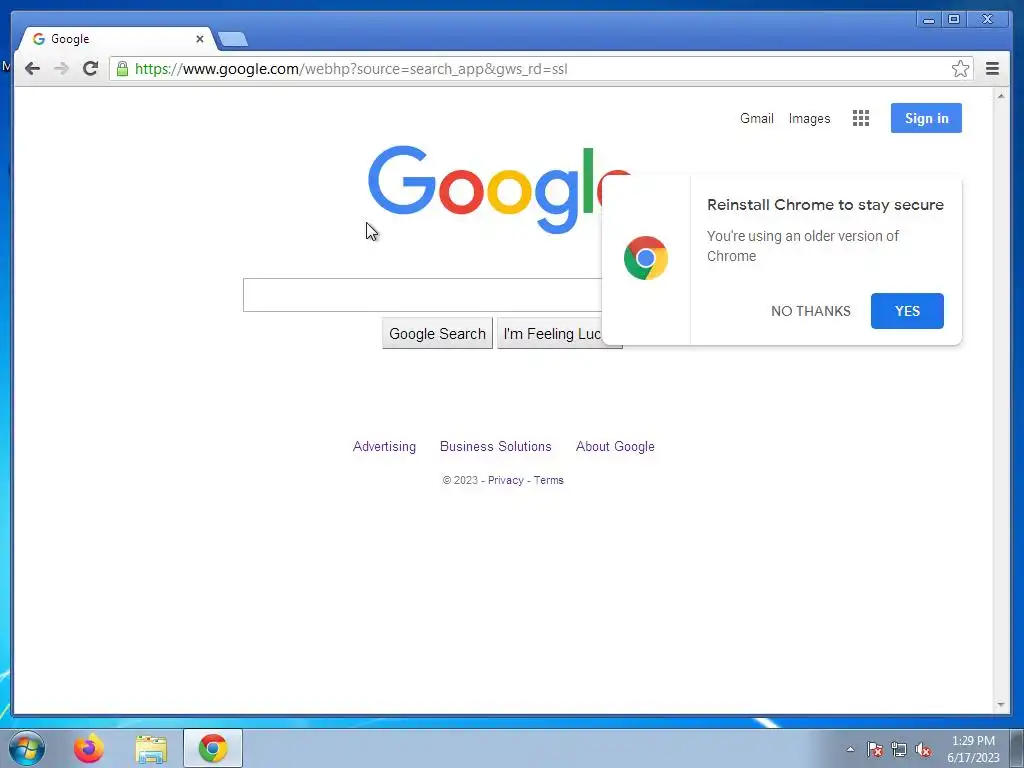Image resolution: width=1024 pixels, height=768 pixels.
Task: Click the Chrome taskbar icon
Action: tap(213, 748)
